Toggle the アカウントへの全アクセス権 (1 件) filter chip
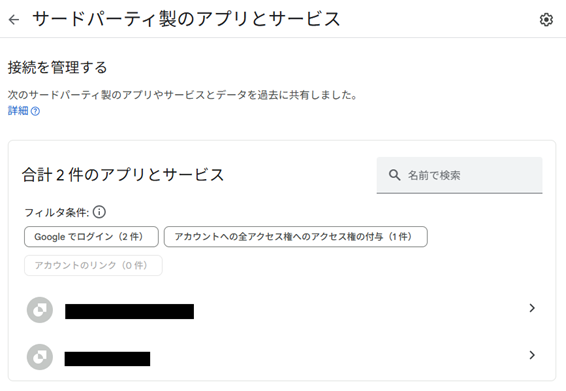566x391 pixels. coord(296,237)
